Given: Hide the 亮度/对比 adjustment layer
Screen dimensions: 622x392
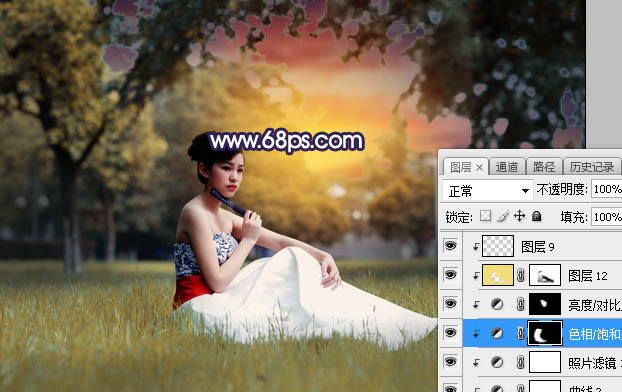Looking at the screenshot, I should click(x=450, y=304).
